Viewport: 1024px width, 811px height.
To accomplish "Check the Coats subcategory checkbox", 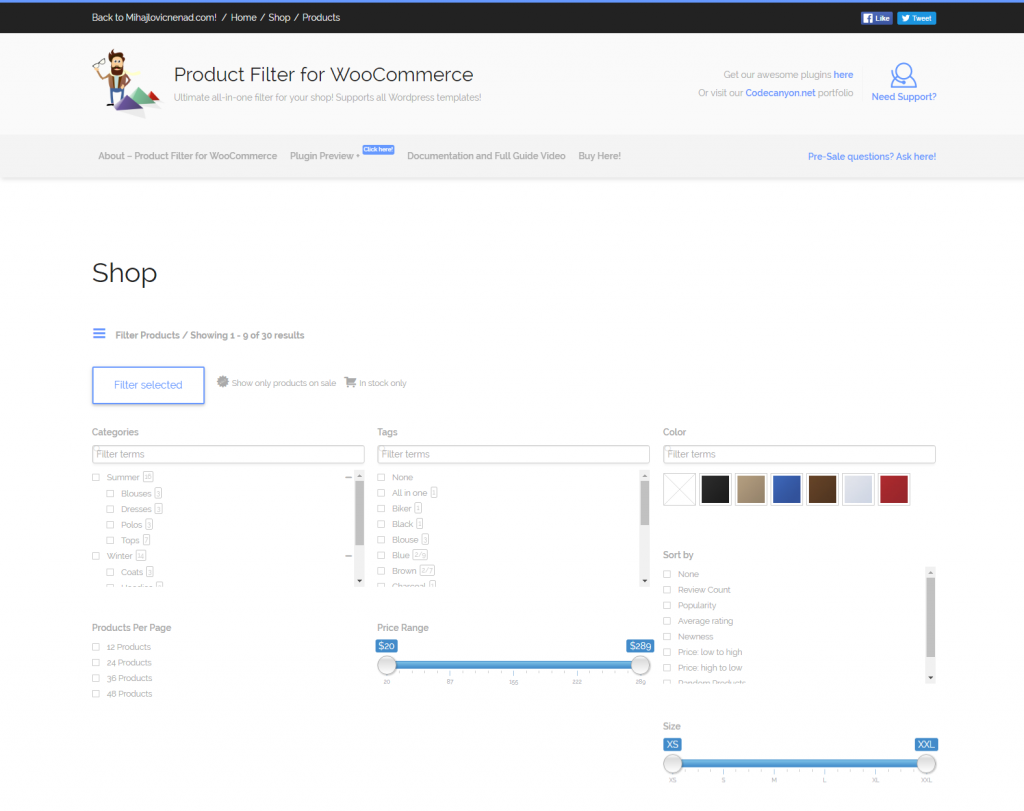I will point(110,572).
